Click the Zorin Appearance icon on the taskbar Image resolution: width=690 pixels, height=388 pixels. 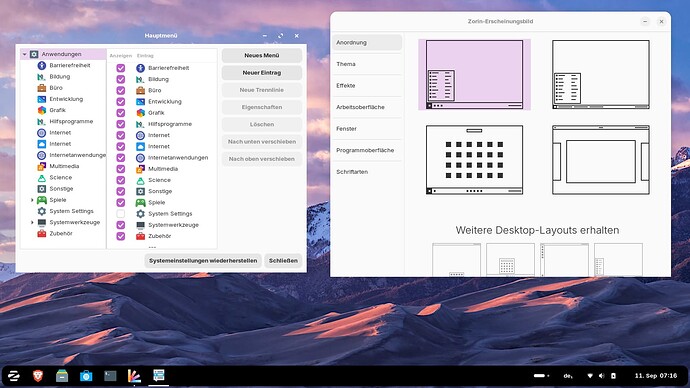coord(134,376)
